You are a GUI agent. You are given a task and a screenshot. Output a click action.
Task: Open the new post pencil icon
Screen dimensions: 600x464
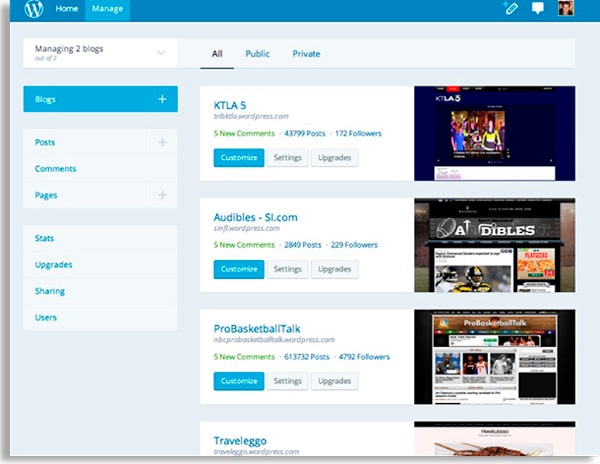(x=511, y=8)
